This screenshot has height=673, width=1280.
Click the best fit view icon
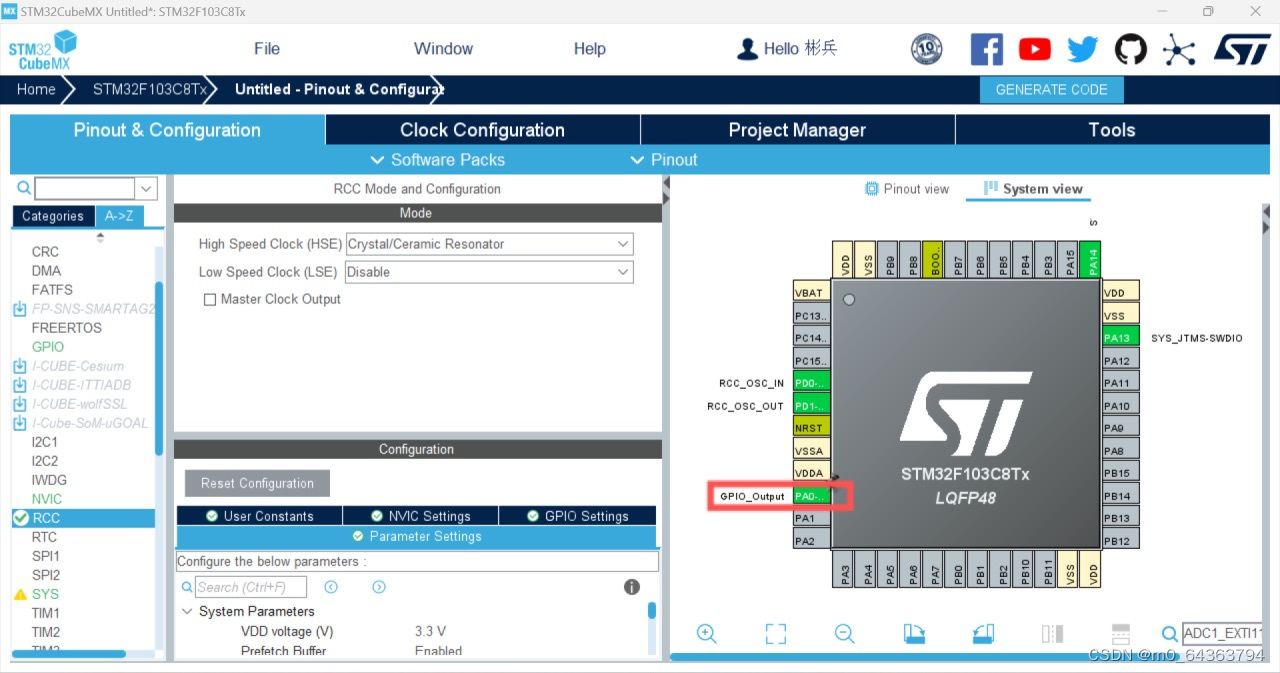[x=775, y=633]
